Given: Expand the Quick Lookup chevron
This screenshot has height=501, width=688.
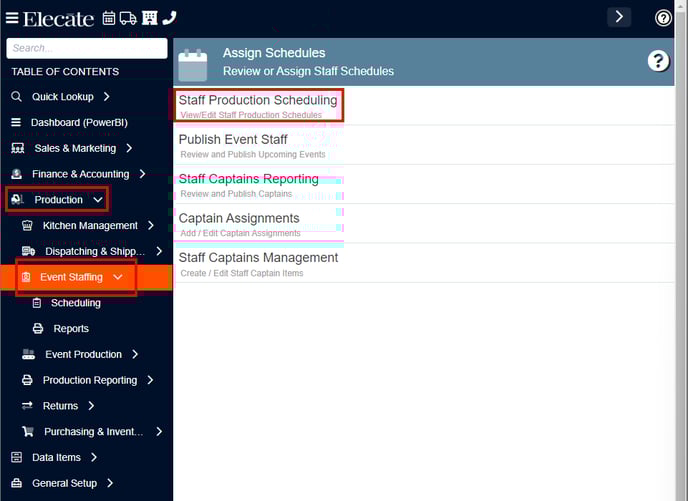Looking at the screenshot, I should (107, 97).
